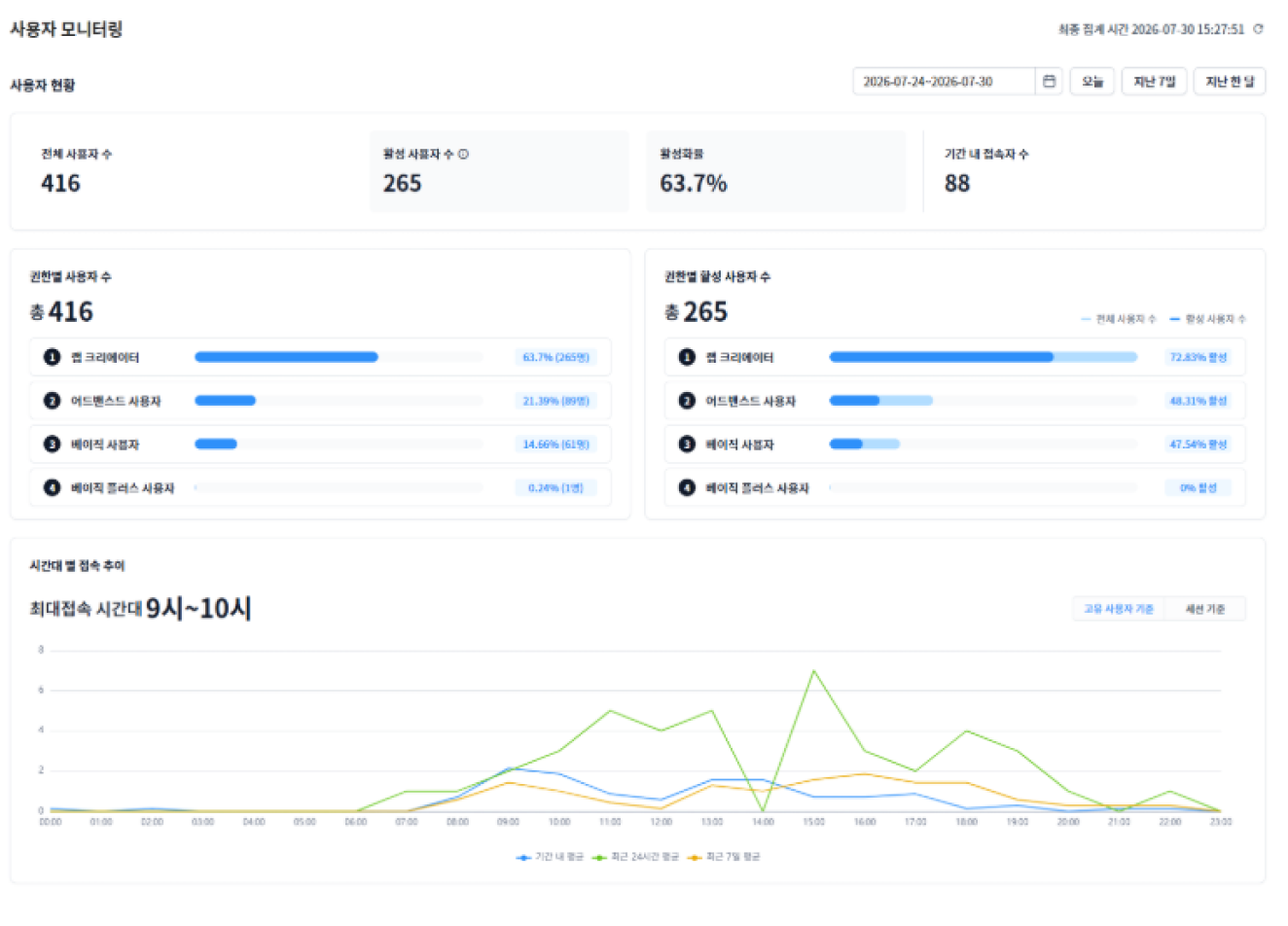Filter the period to 오늘
Viewport: 1288px width, 926px height.
(x=1092, y=82)
